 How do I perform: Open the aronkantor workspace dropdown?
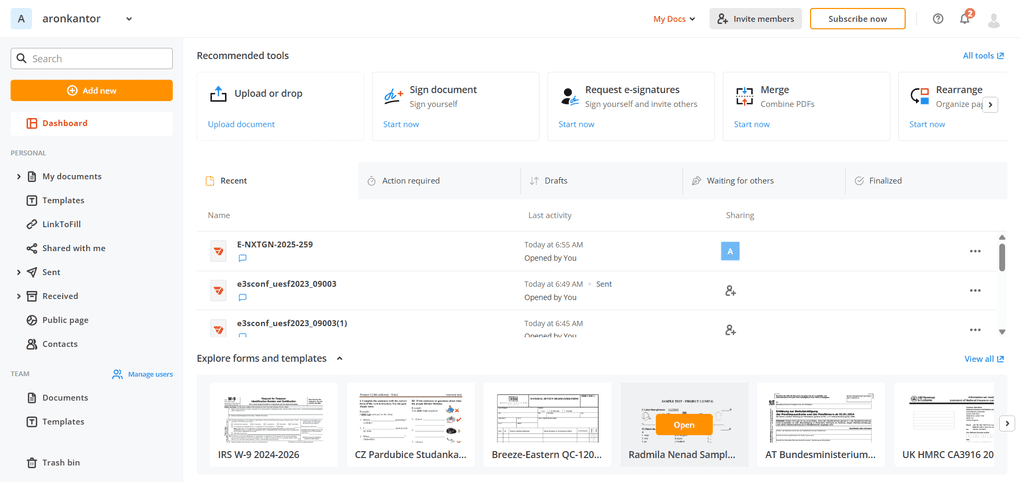click(x=129, y=19)
